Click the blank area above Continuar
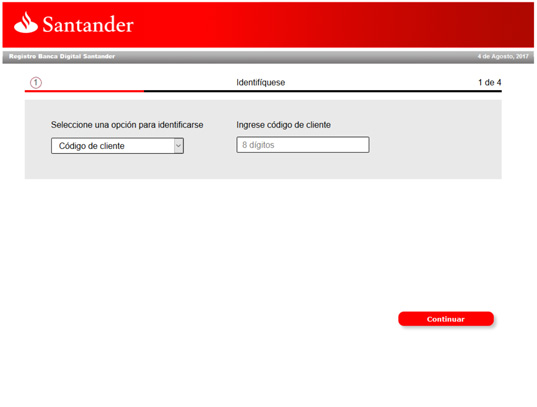The image size is (537, 407). coord(446,247)
